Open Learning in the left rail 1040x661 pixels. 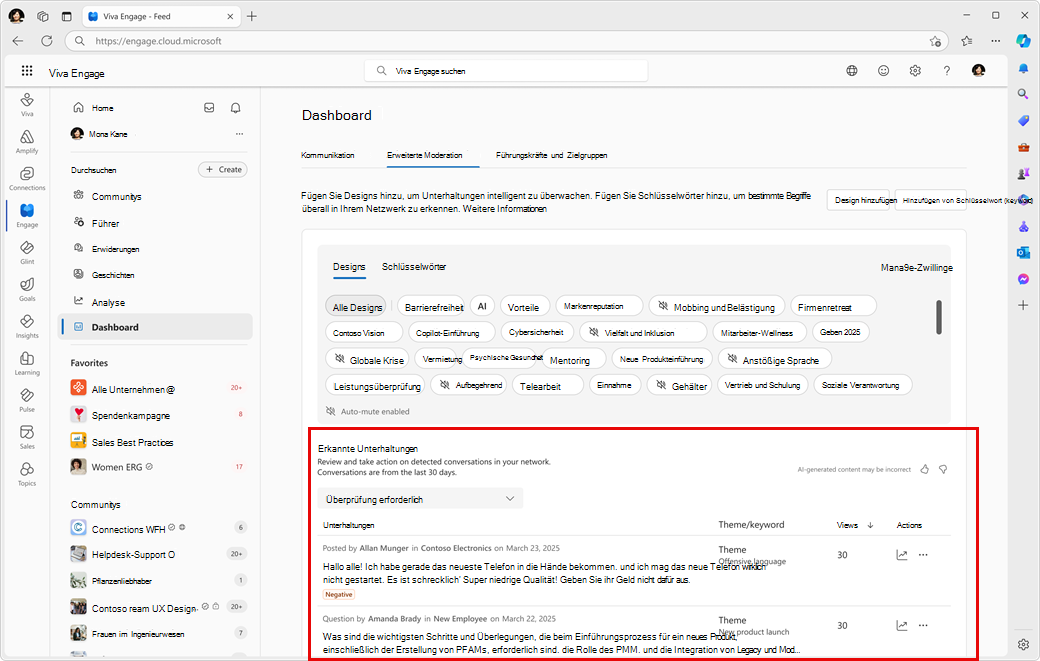coord(27,363)
